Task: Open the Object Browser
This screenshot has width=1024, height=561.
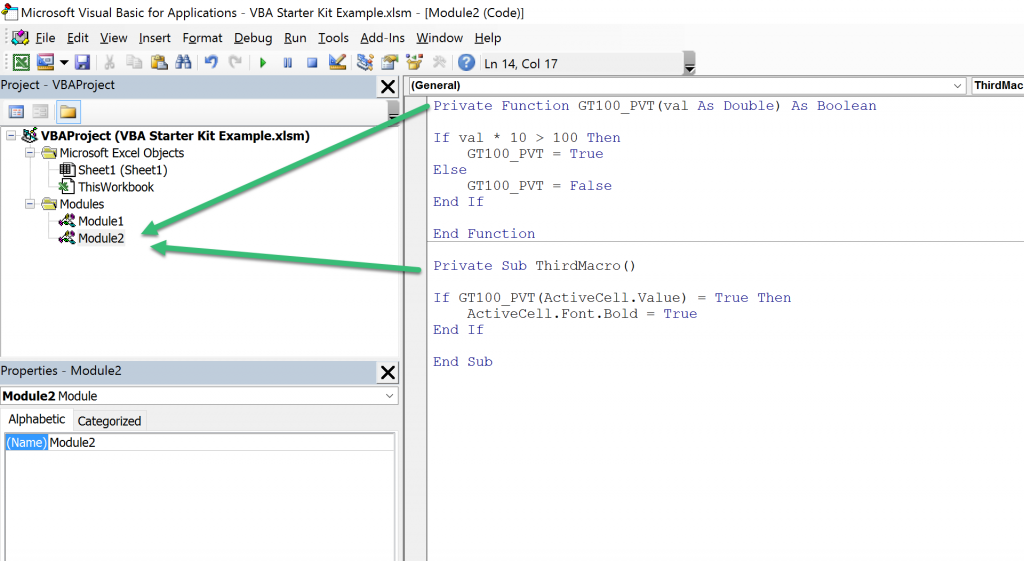Action: pyautogui.click(x=414, y=63)
